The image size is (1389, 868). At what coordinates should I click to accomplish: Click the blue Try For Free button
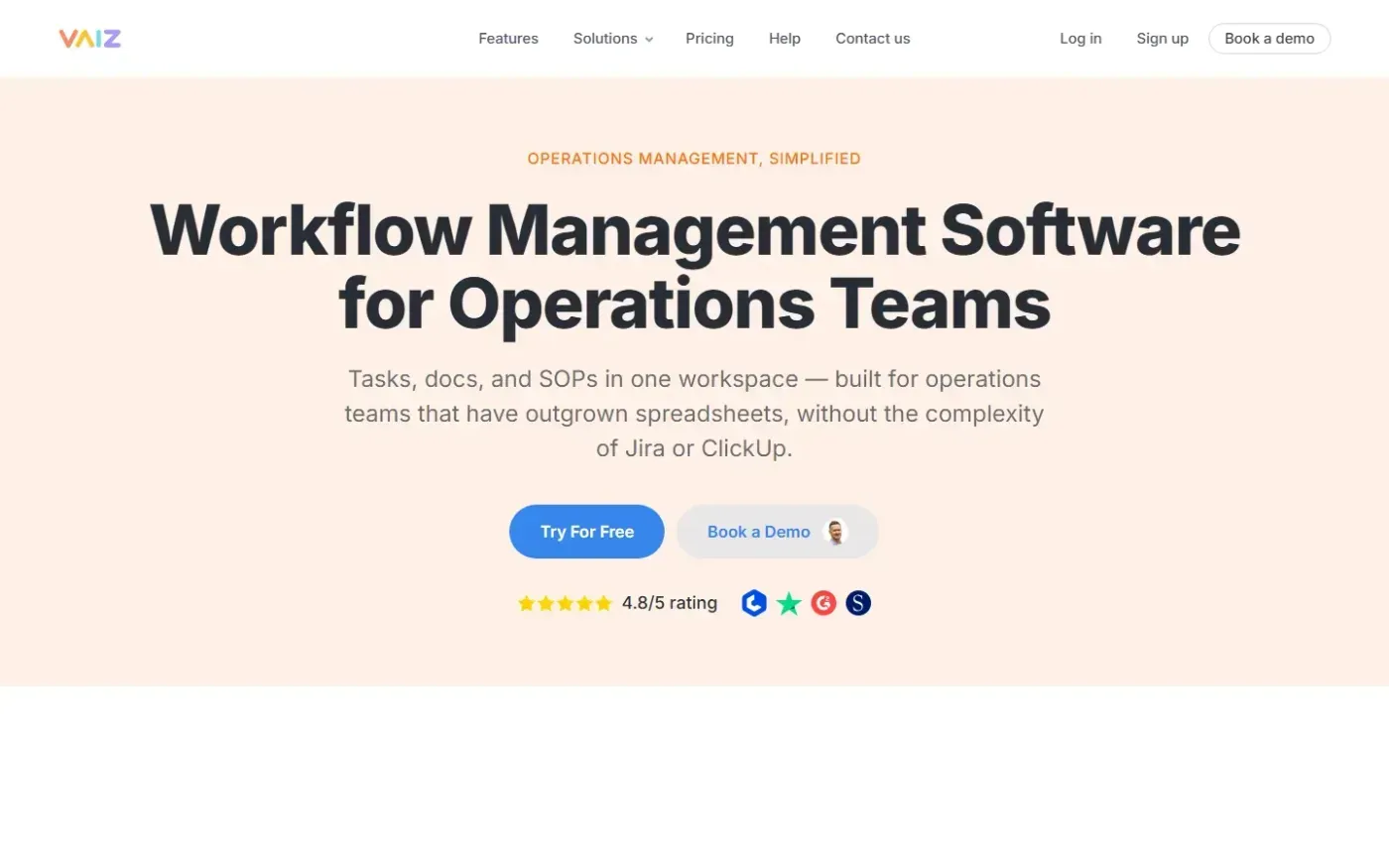pyautogui.click(x=586, y=532)
